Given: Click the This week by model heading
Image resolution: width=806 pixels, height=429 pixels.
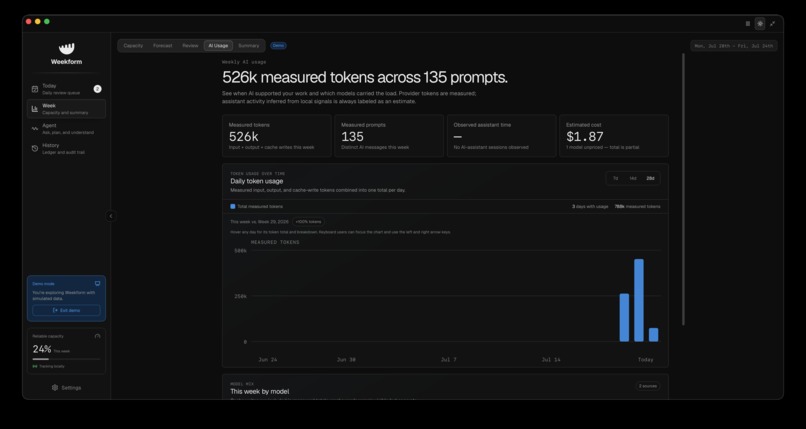Looking at the screenshot, I should pyautogui.click(x=260, y=391).
